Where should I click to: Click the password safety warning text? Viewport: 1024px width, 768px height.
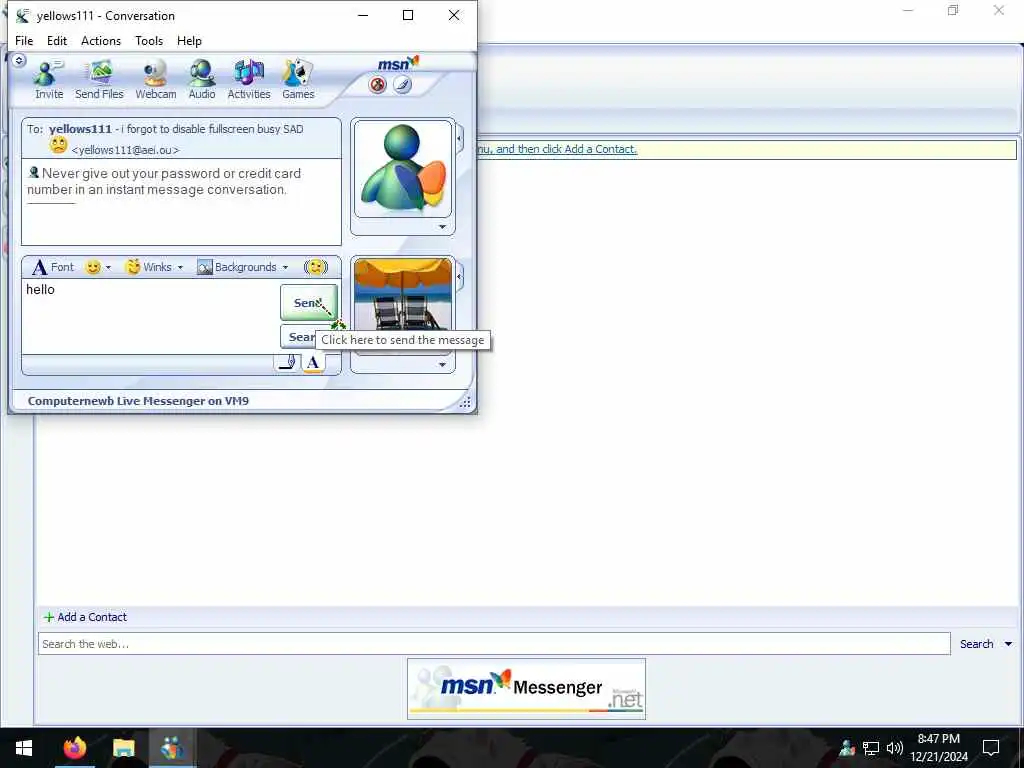164,182
